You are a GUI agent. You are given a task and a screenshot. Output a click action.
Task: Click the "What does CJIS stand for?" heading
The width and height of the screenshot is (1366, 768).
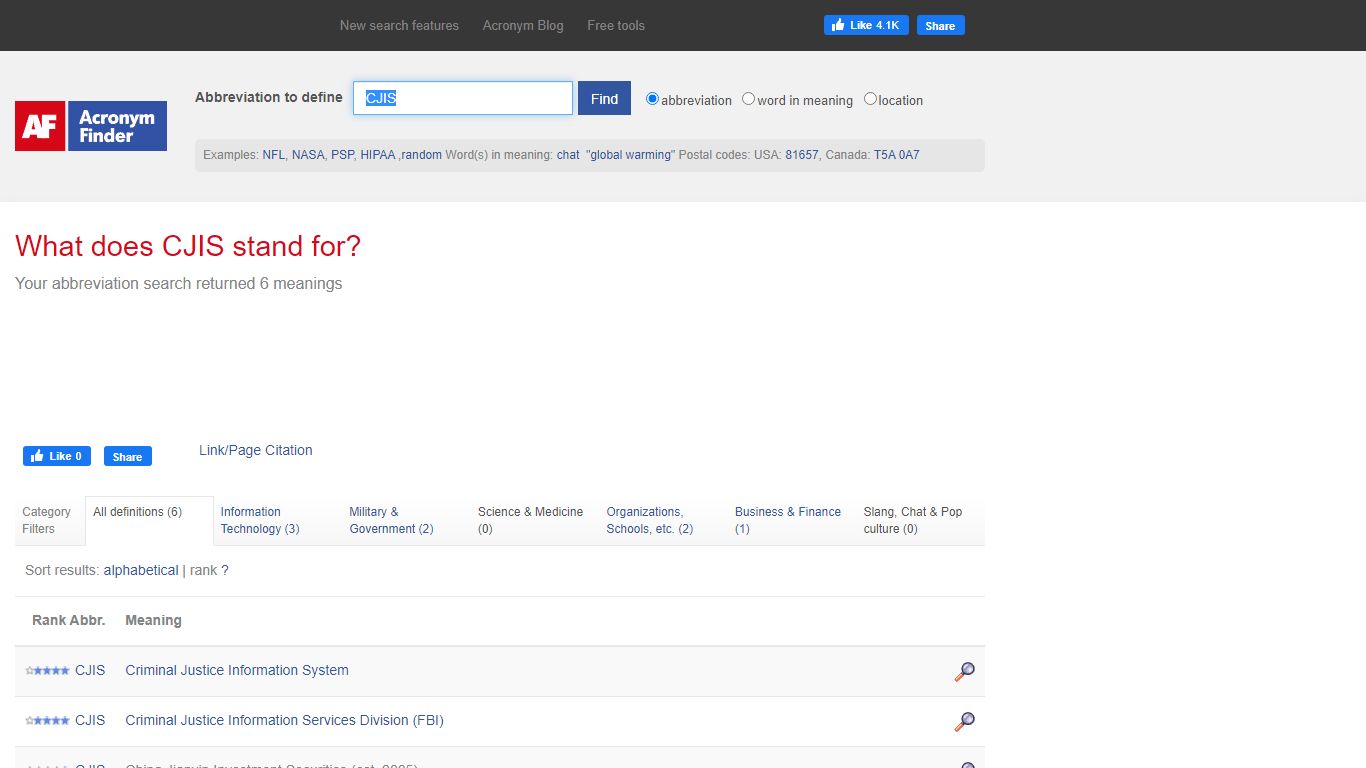click(188, 246)
